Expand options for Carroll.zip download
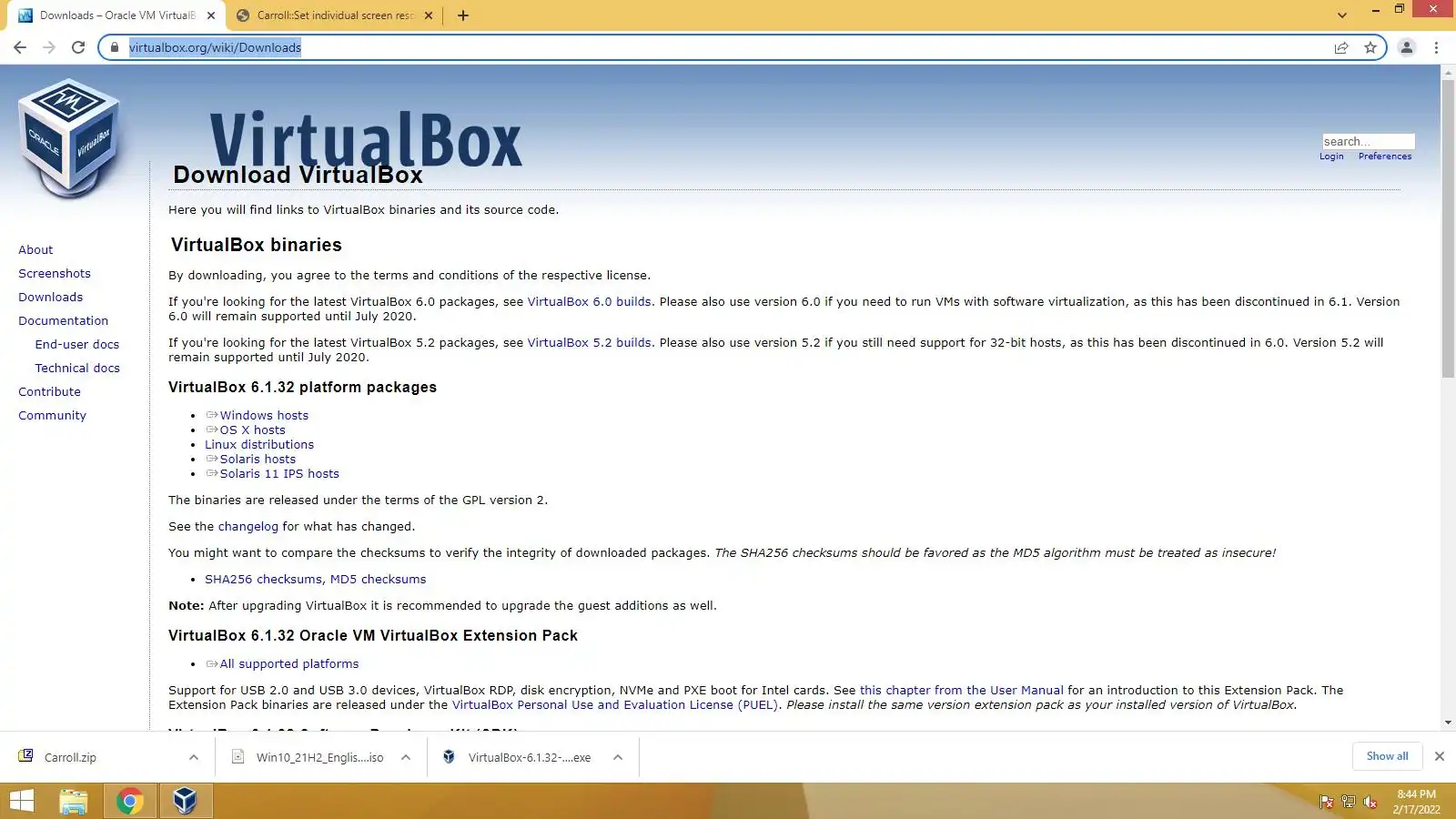 coord(194,757)
